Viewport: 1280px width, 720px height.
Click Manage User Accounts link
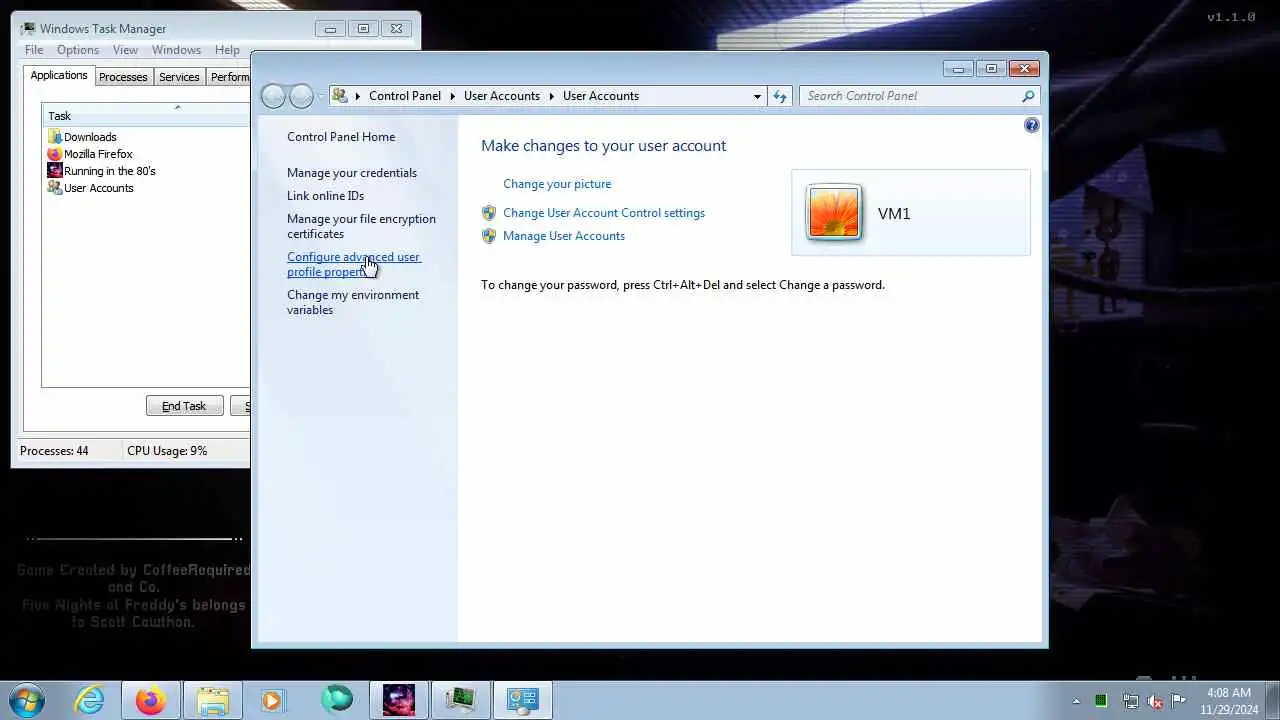(x=564, y=236)
